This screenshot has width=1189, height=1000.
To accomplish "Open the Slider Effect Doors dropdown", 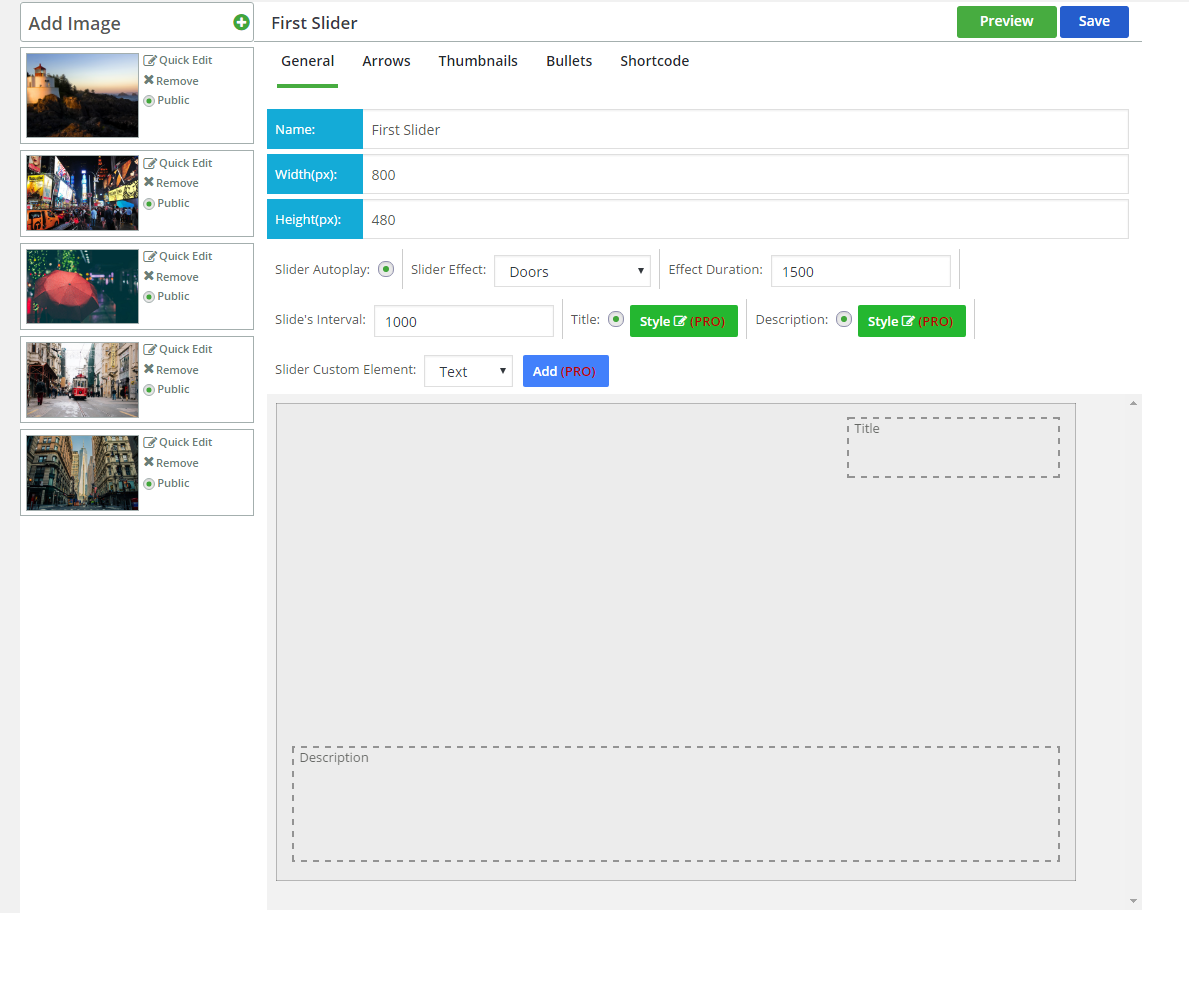I will [573, 271].
